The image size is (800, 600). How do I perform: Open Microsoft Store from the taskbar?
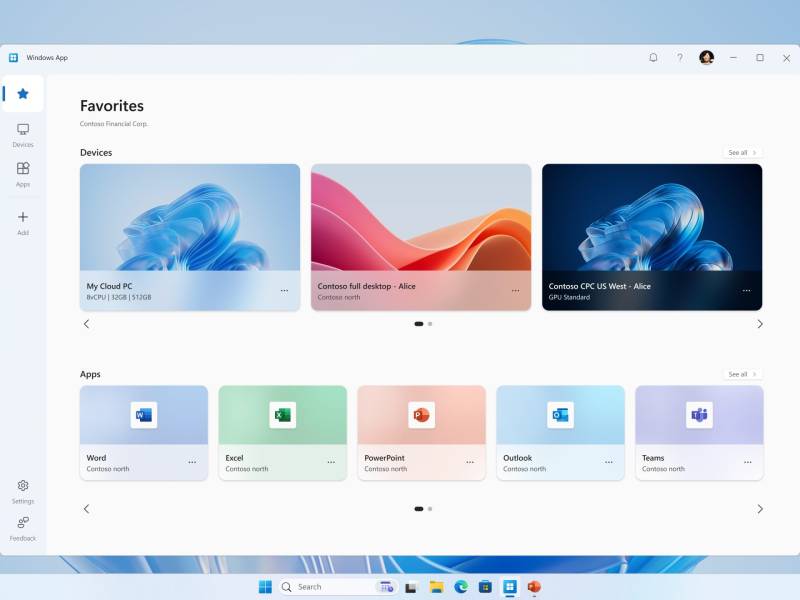(485, 587)
